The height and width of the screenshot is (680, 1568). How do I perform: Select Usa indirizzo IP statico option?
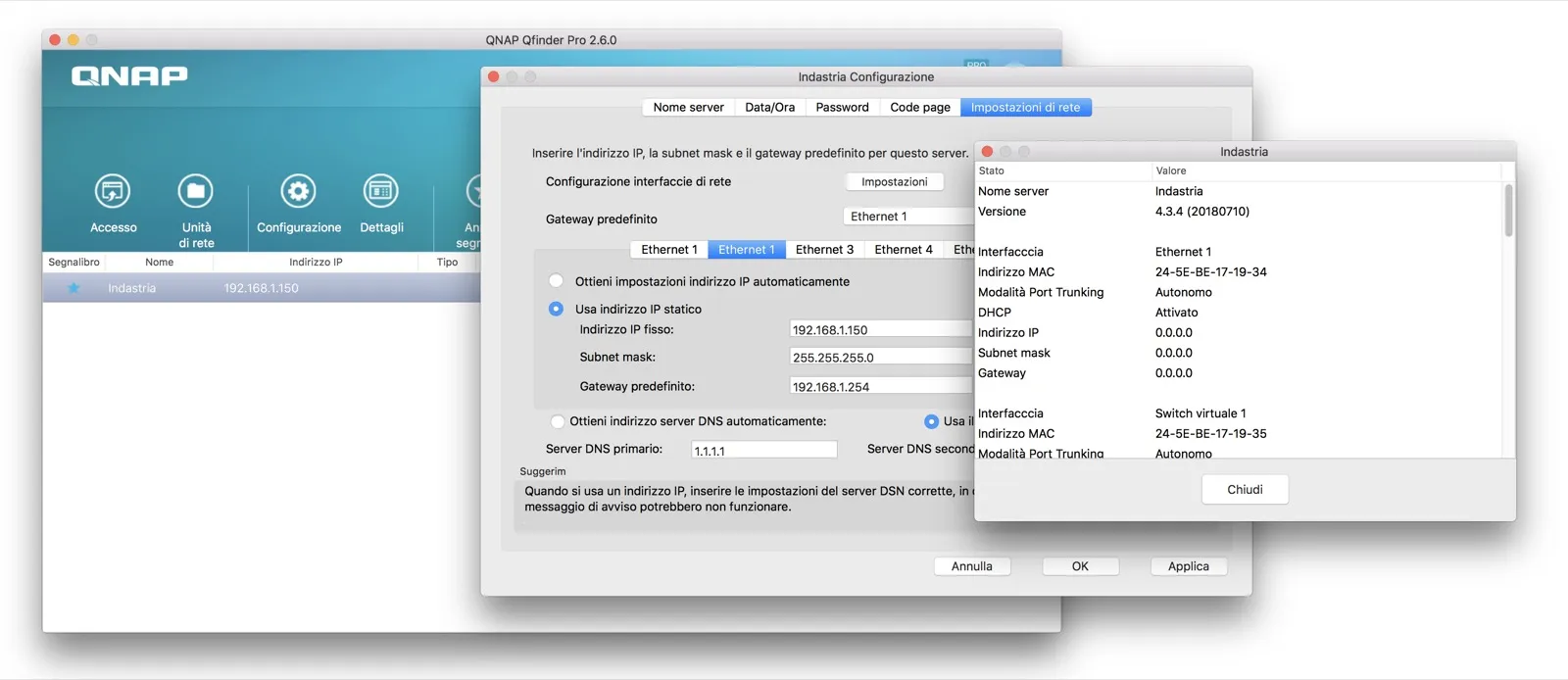pos(556,309)
